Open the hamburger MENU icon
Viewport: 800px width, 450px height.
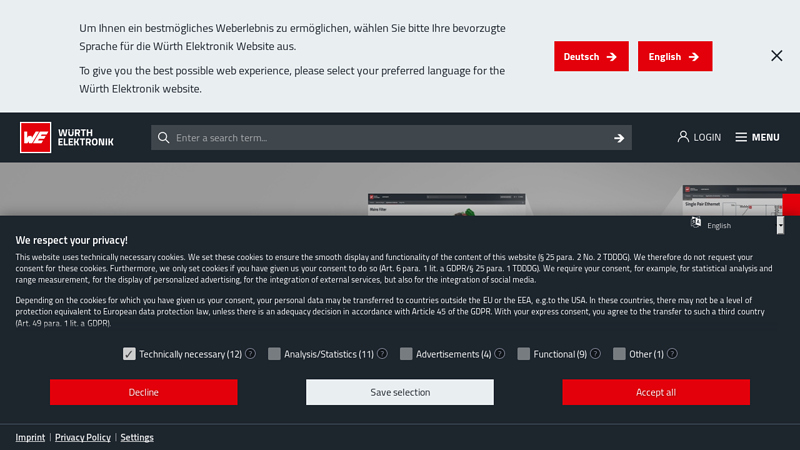click(x=741, y=137)
